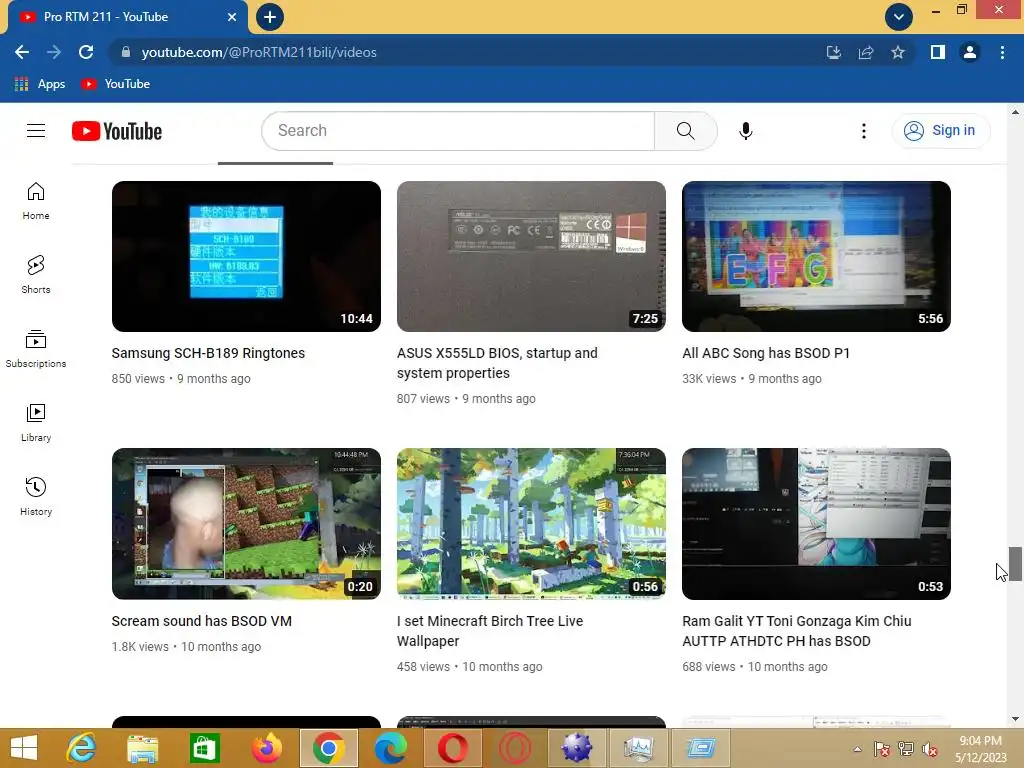1024x768 pixels.
Task: Open Minecraft Birch Tree Live Wallpaper thumbnail
Action: click(531, 524)
